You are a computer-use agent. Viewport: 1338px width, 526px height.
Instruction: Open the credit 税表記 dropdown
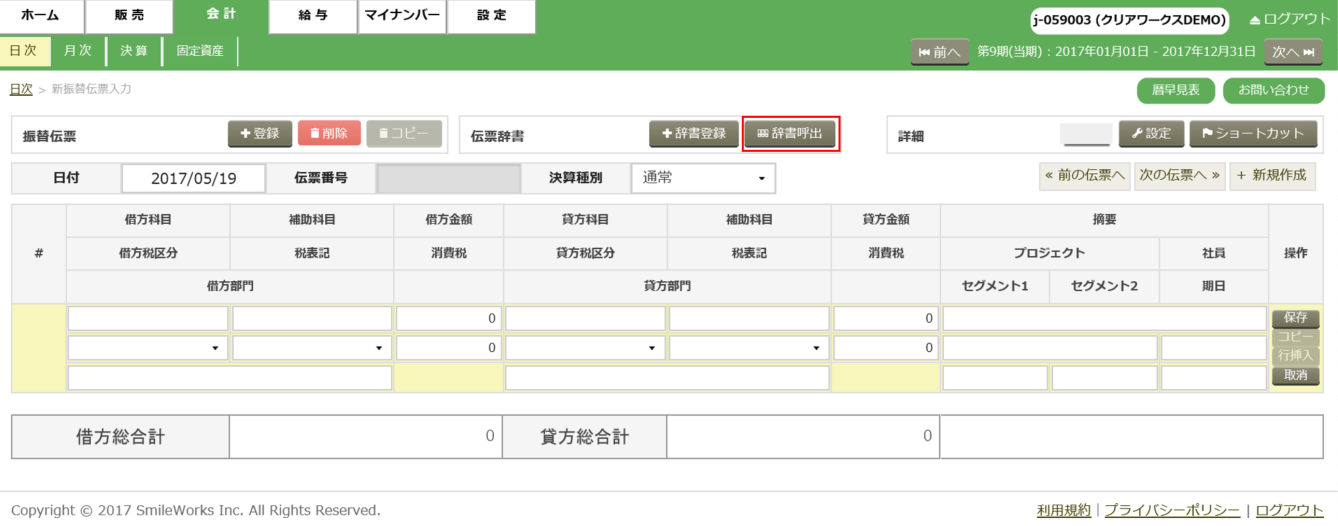(x=749, y=348)
